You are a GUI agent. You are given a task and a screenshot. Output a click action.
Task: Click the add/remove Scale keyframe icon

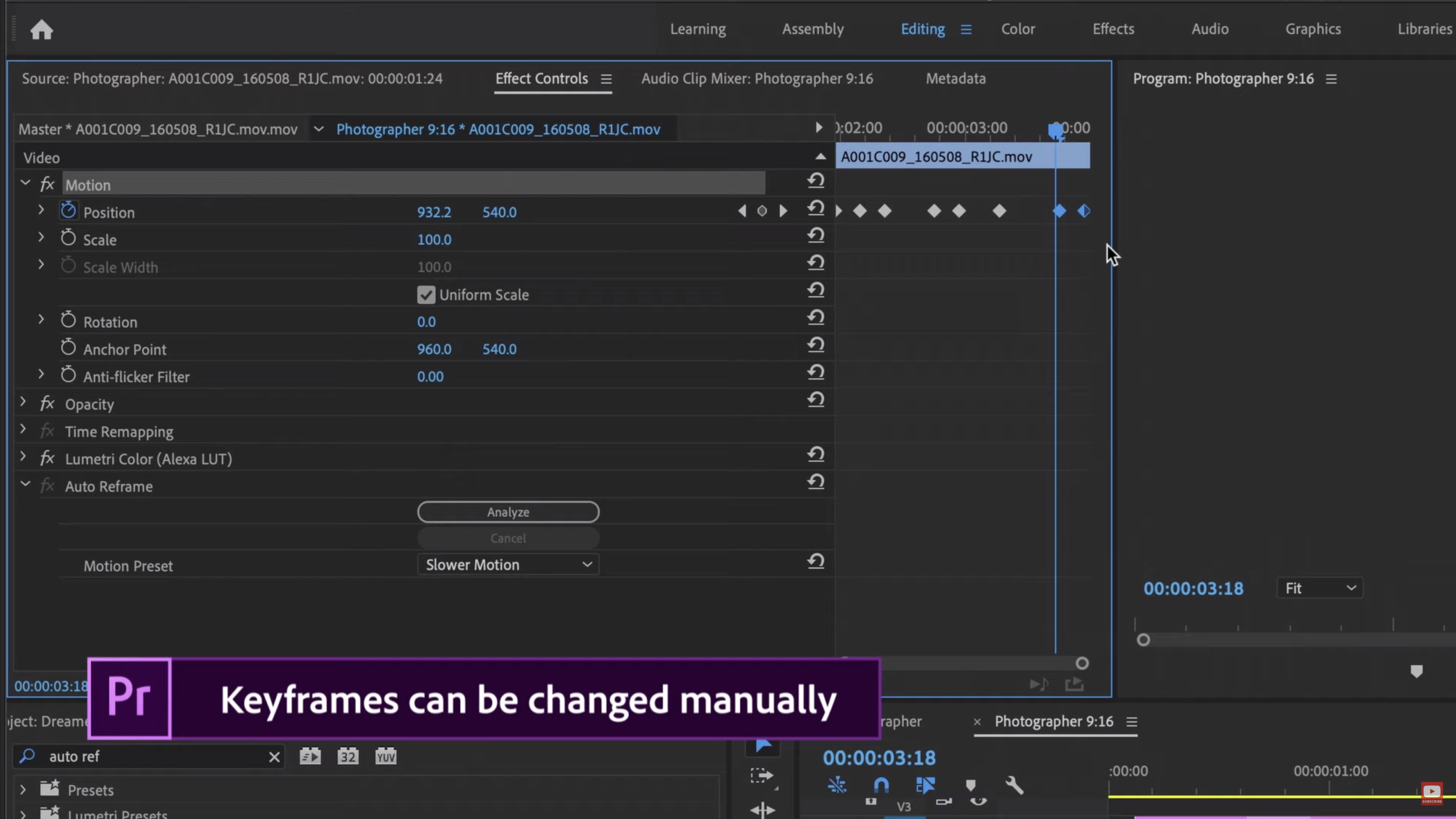pyautogui.click(x=763, y=239)
